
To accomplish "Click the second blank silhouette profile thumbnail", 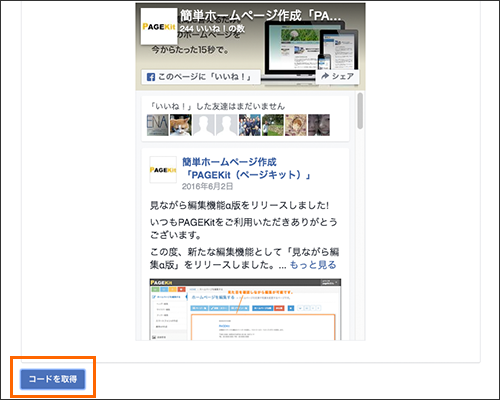I will click(x=227, y=125).
